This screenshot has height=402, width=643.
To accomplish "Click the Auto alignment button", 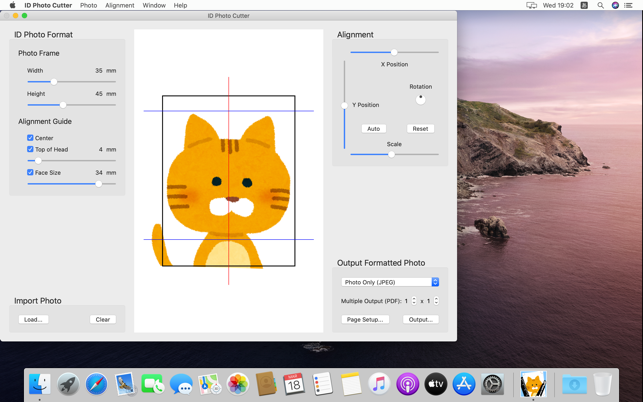I will tap(373, 129).
